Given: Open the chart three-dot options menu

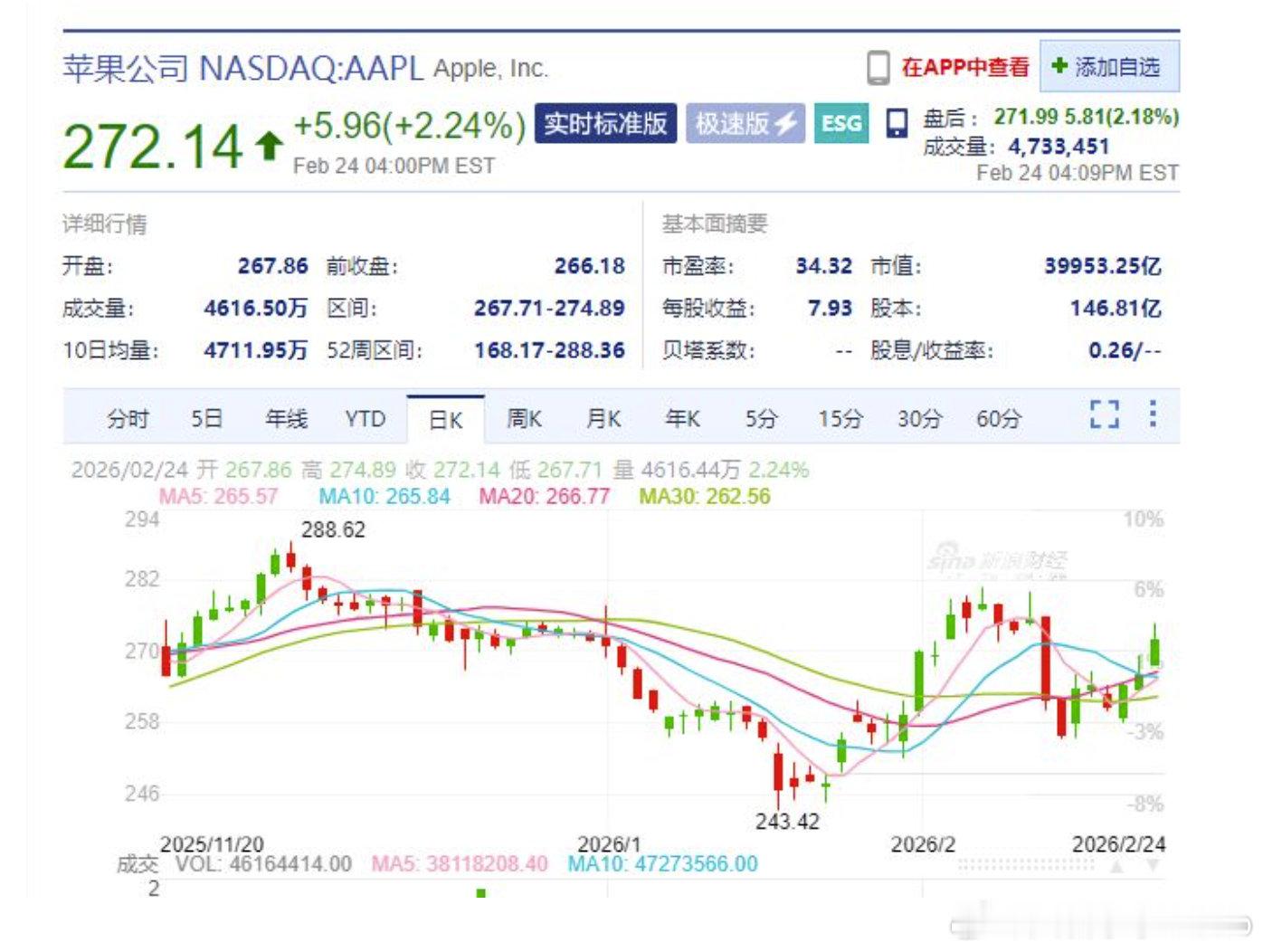Looking at the screenshot, I should pyautogui.click(x=1154, y=414).
